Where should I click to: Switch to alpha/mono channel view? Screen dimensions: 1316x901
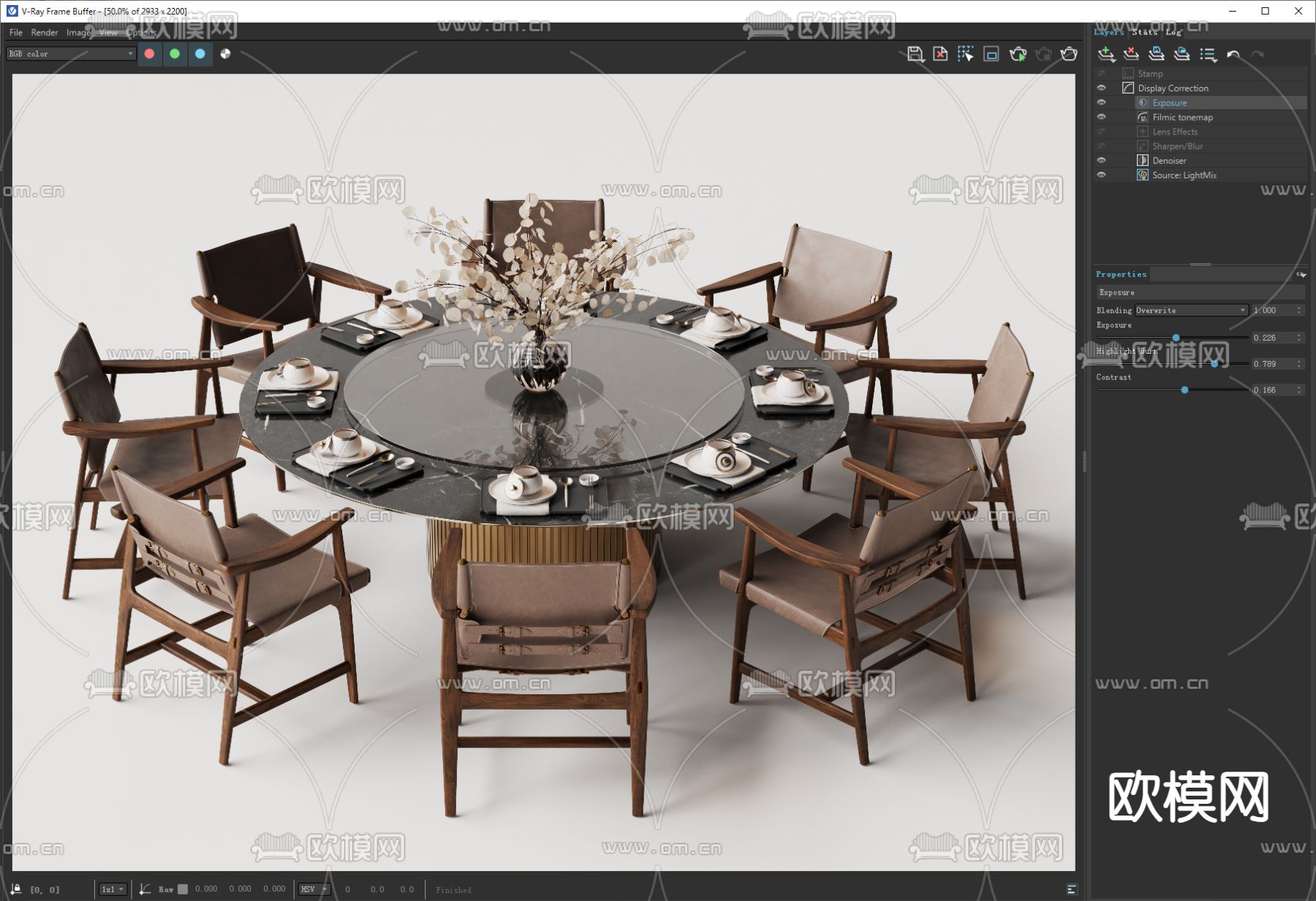(225, 53)
